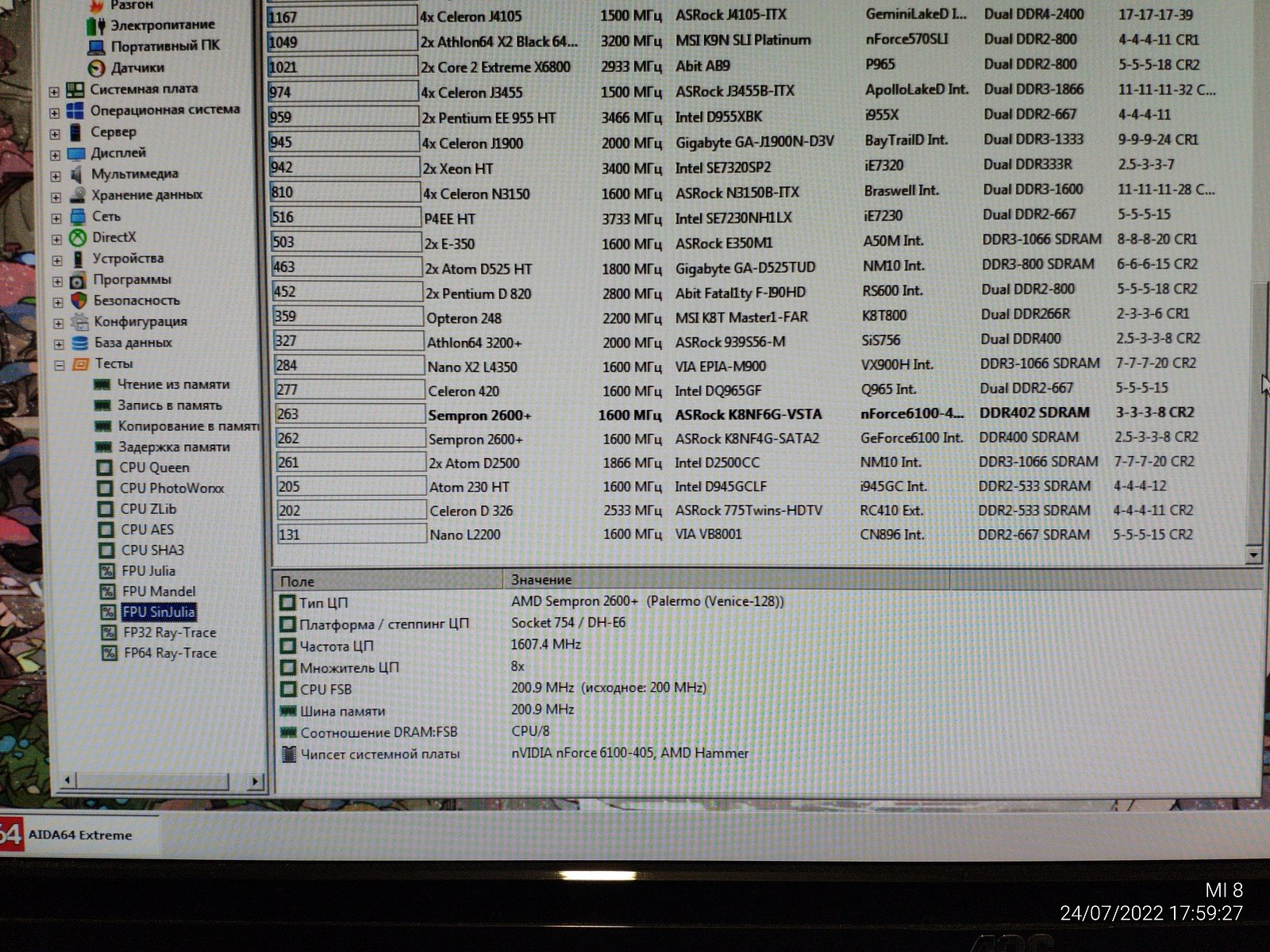Expand the DirectX tree node

(x=57, y=240)
